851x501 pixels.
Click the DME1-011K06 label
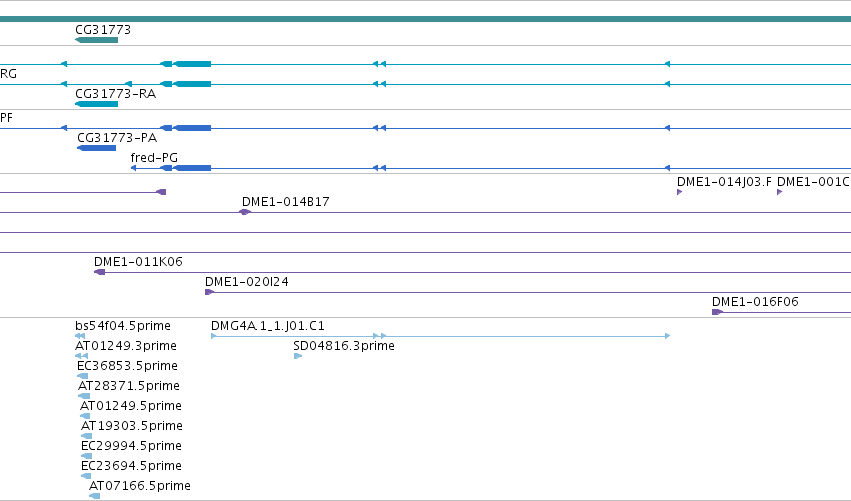click(x=138, y=262)
